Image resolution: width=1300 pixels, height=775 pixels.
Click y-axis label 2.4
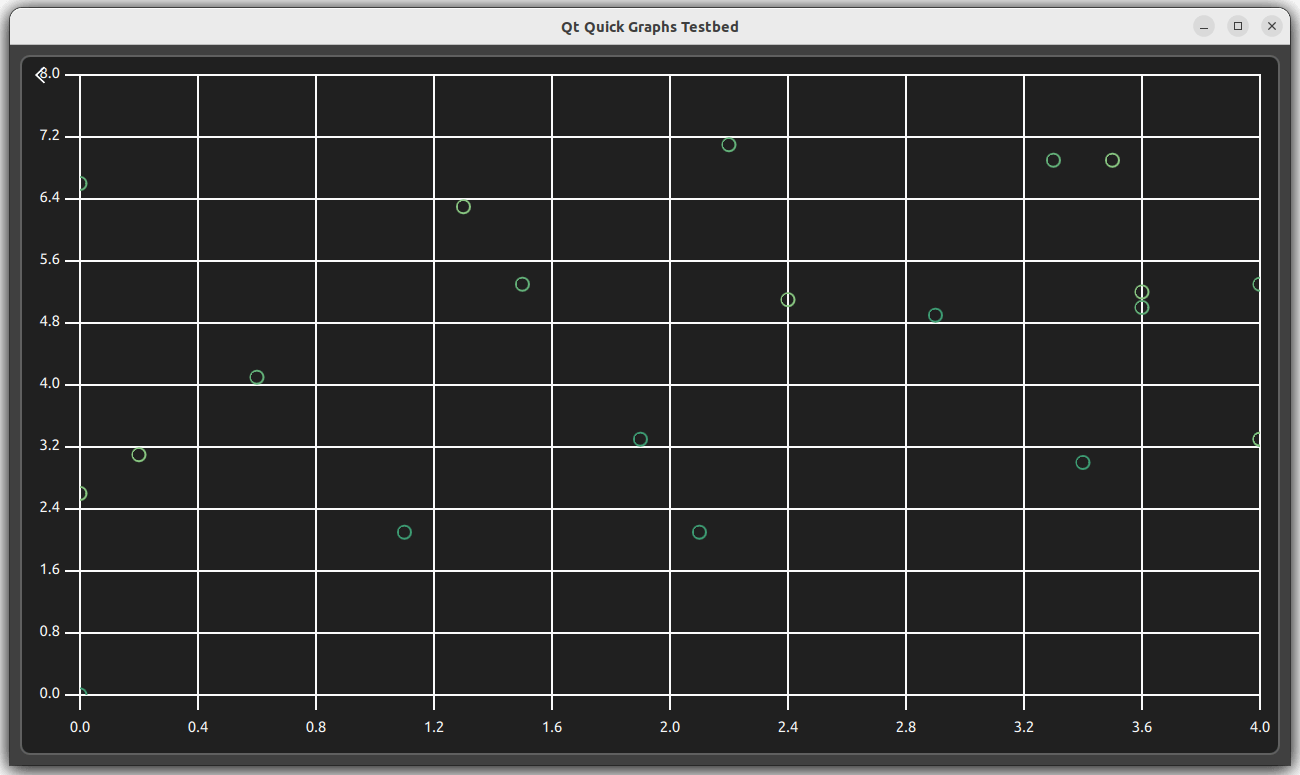click(50, 508)
